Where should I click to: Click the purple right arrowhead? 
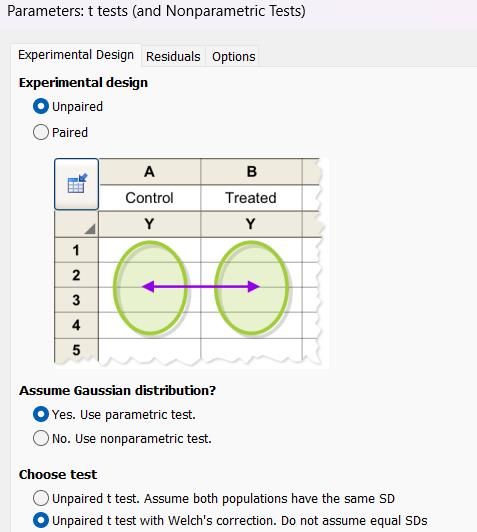254,287
